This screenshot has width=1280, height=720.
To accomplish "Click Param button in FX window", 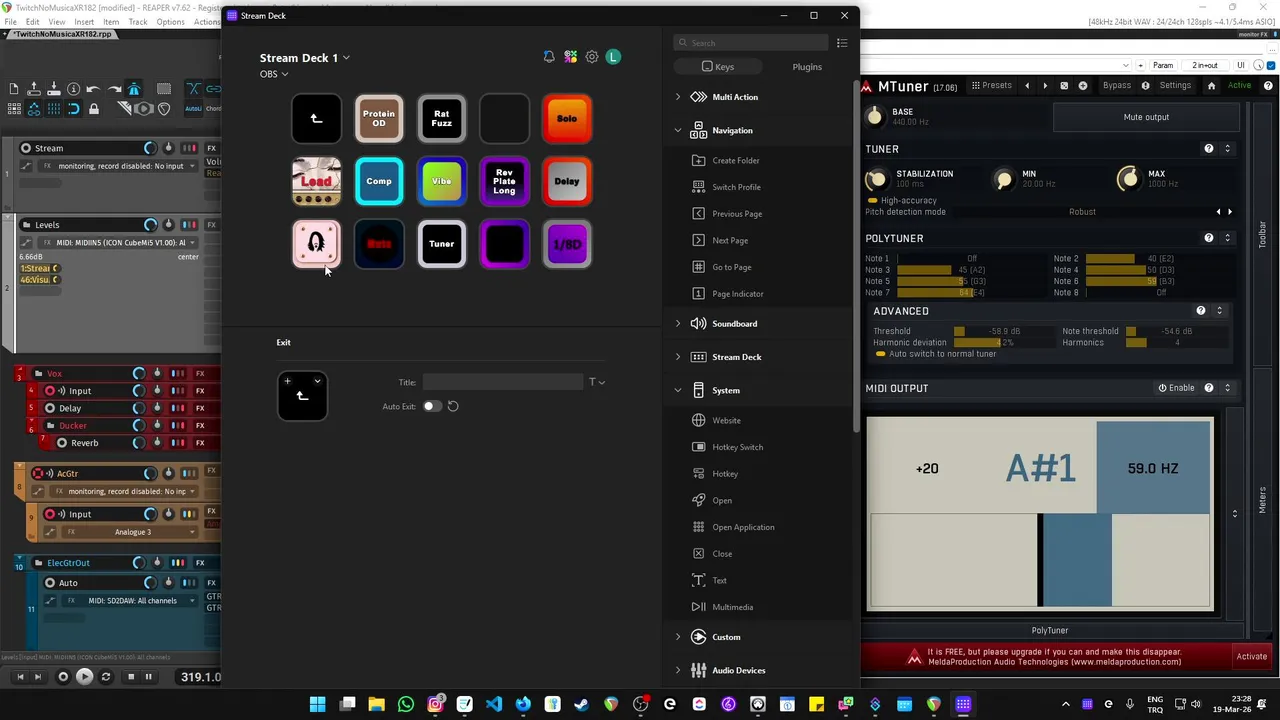I will [1163, 66].
